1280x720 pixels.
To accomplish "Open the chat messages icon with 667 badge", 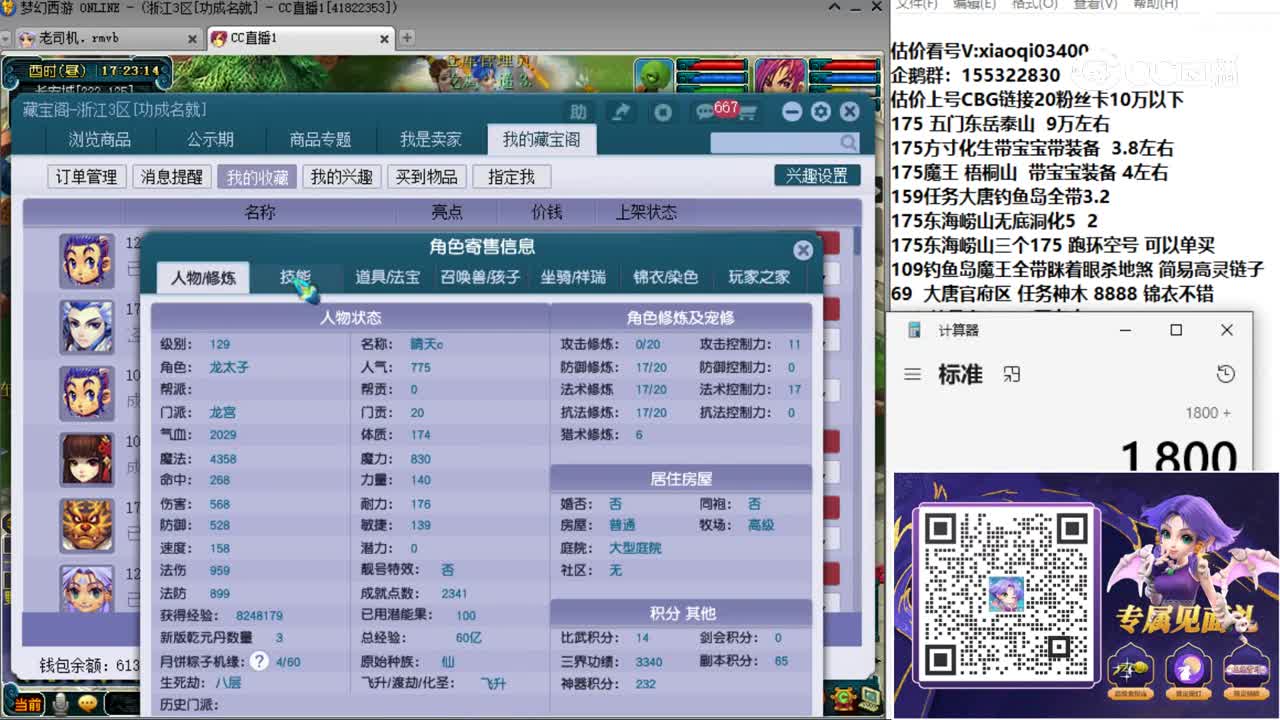I will click(x=706, y=112).
